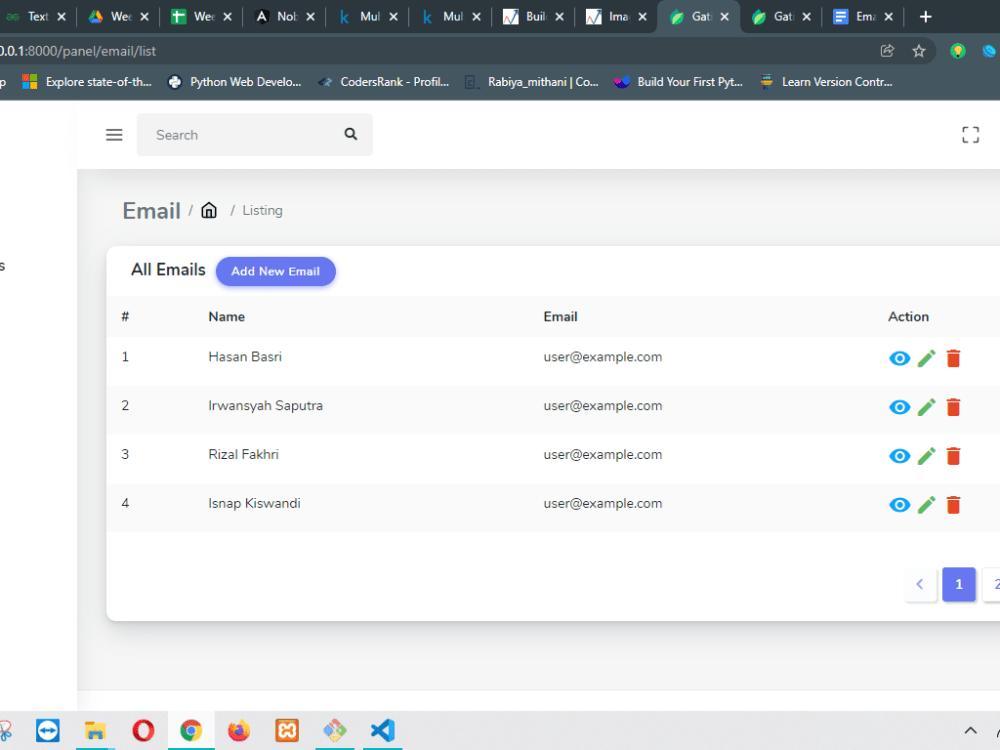The image size is (1000, 750).
Task: Delete the Isnap Kiswandi row
Action: point(953,505)
